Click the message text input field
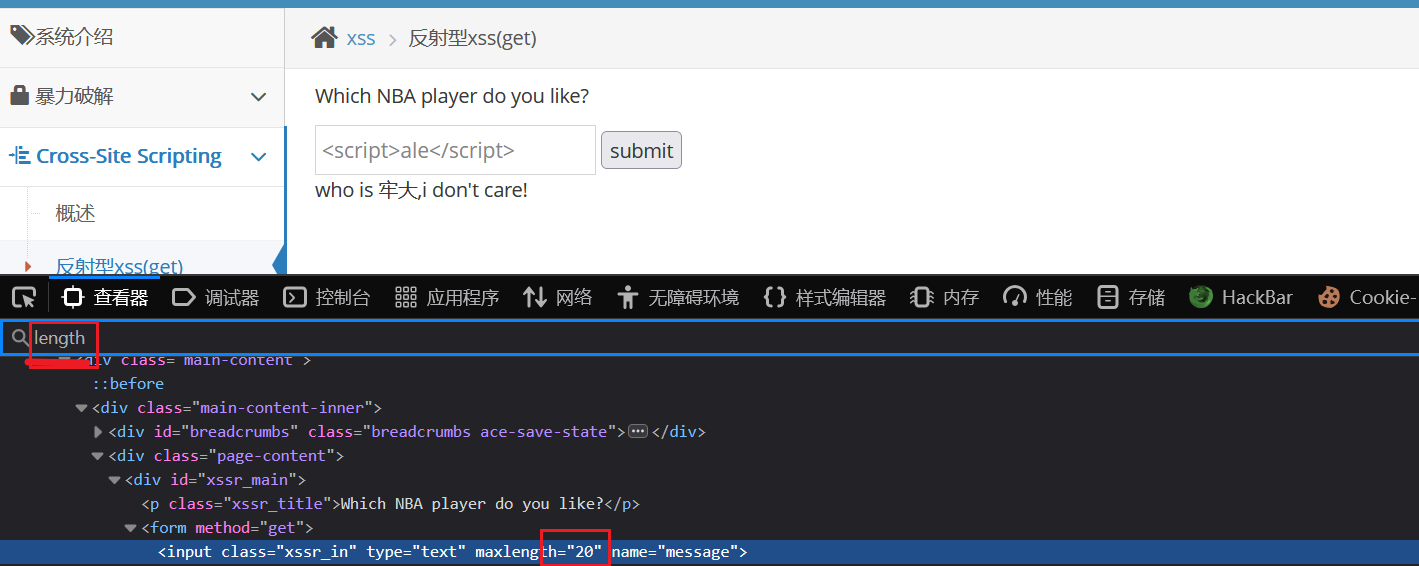 455,150
